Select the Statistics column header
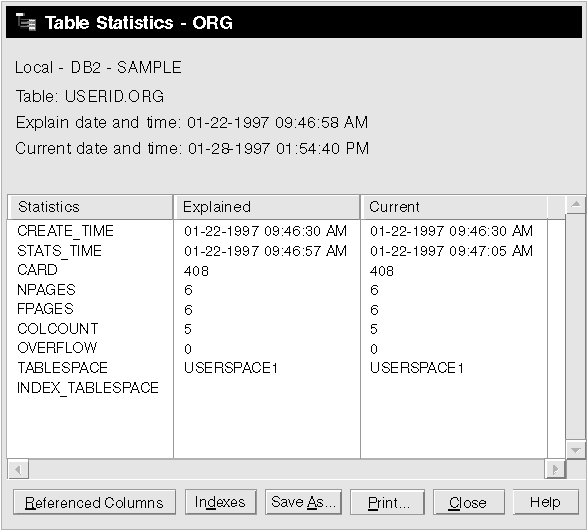The width and height of the screenshot is (588, 531). (x=90, y=207)
